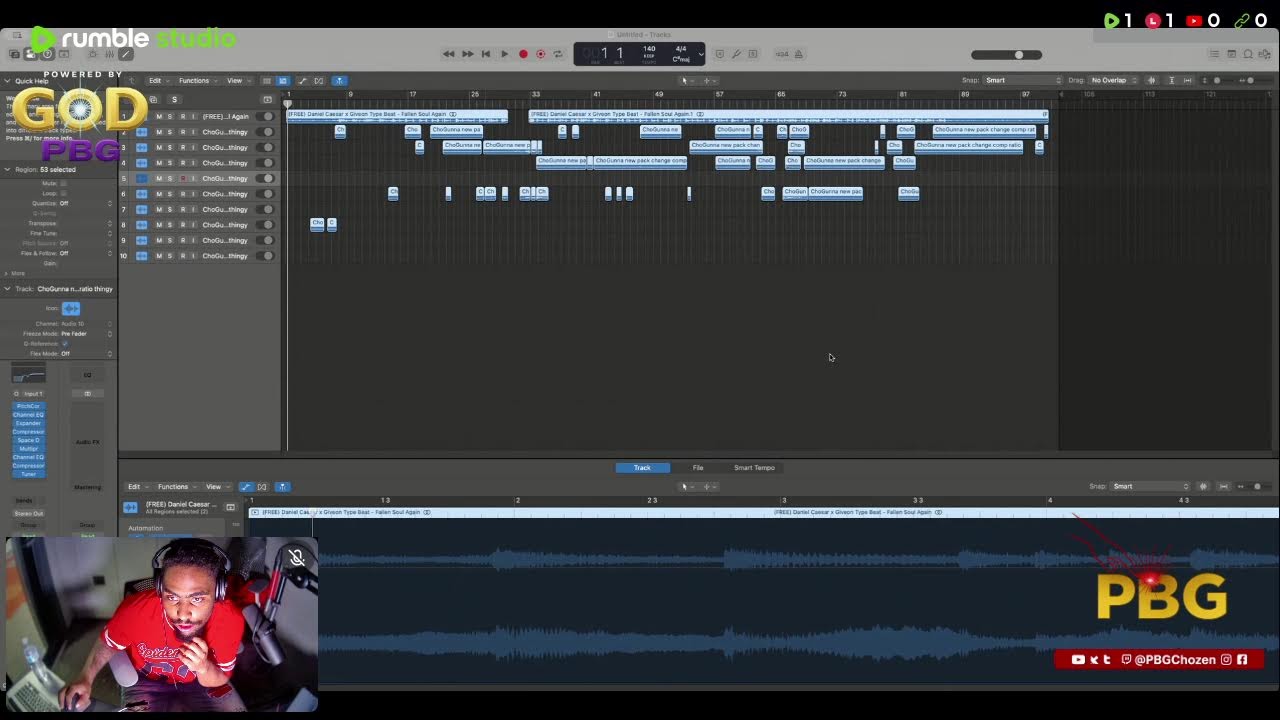The width and height of the screenshot is (1280, 720).
Task: Check the region Mute checkbox
Action: 63,184
